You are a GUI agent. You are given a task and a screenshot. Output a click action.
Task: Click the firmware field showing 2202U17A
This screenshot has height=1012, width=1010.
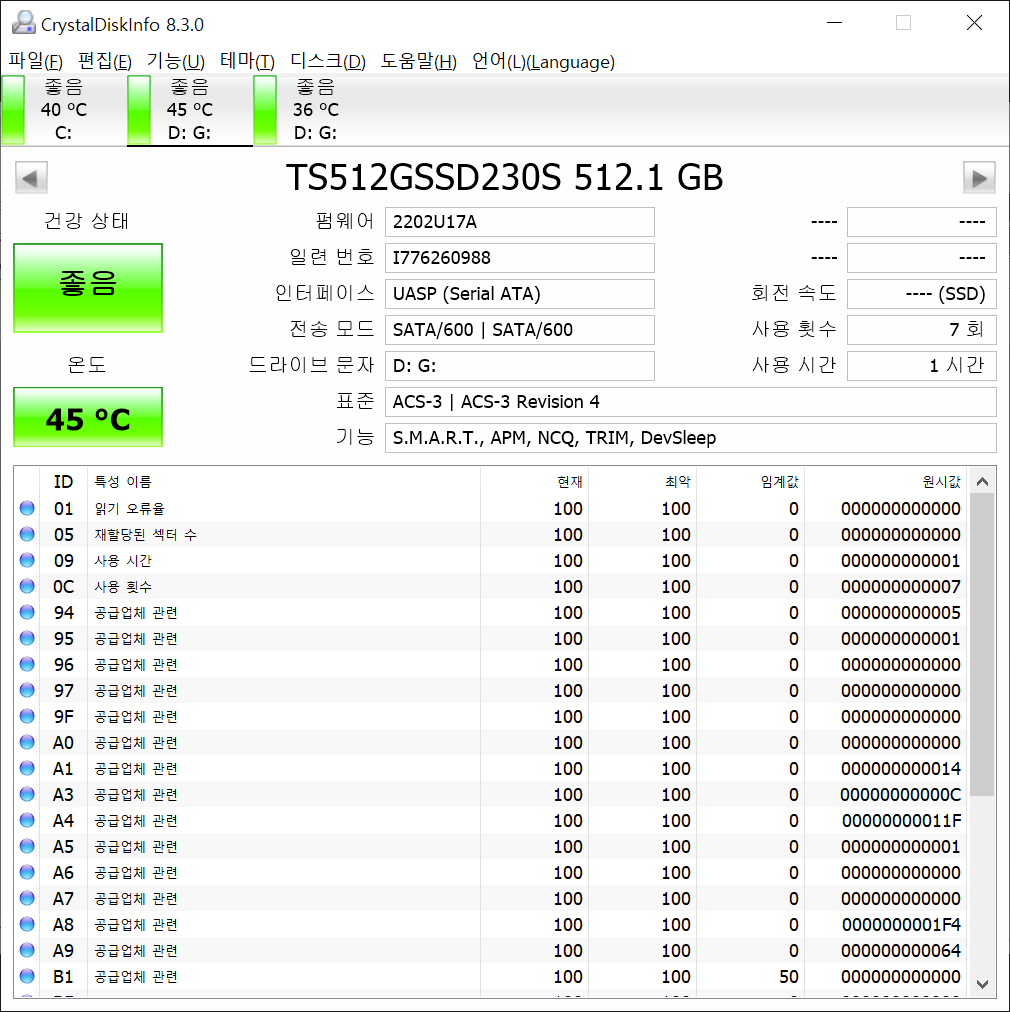pos(519,222)
